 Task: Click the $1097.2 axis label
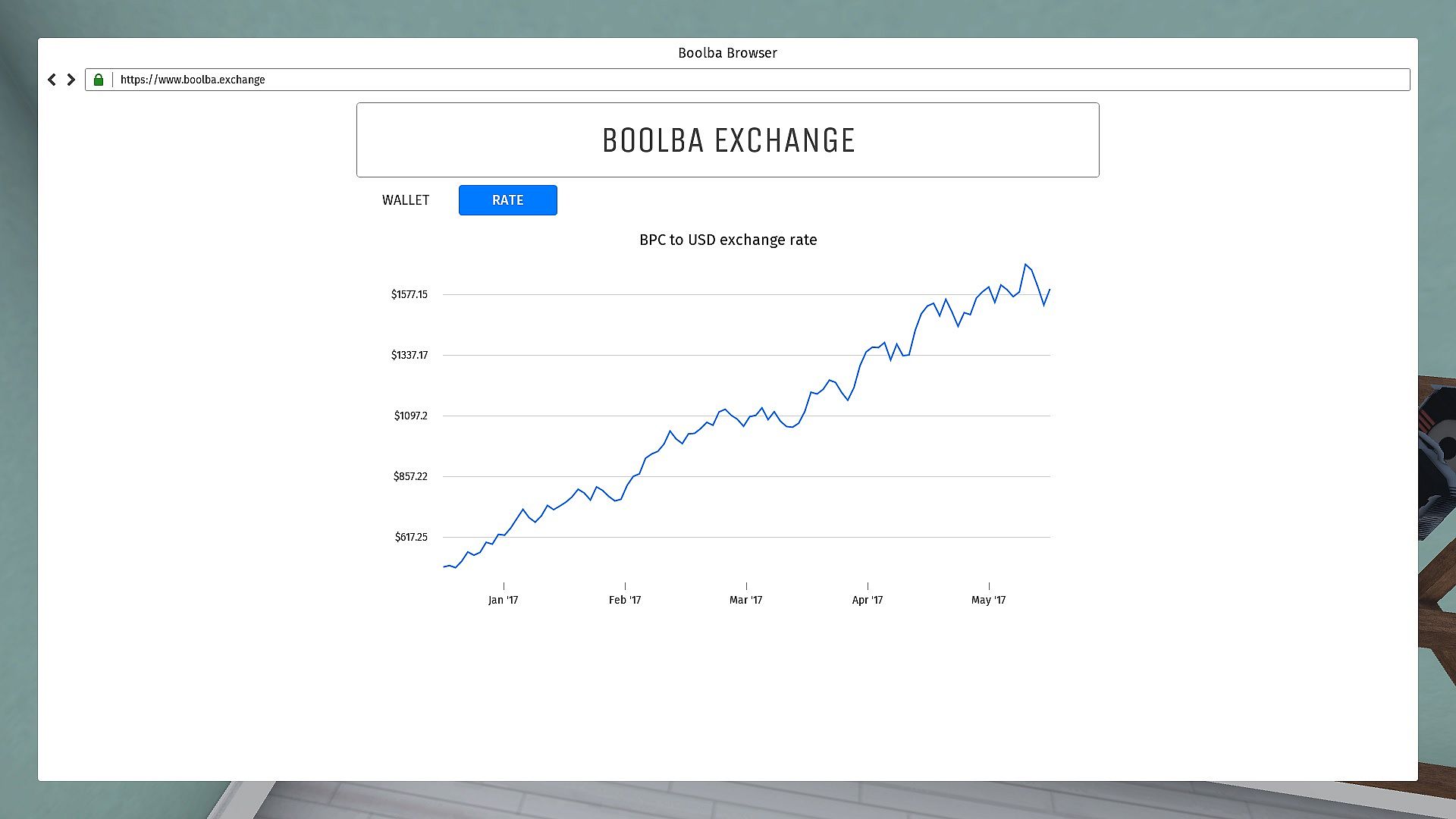coord(410,416)
